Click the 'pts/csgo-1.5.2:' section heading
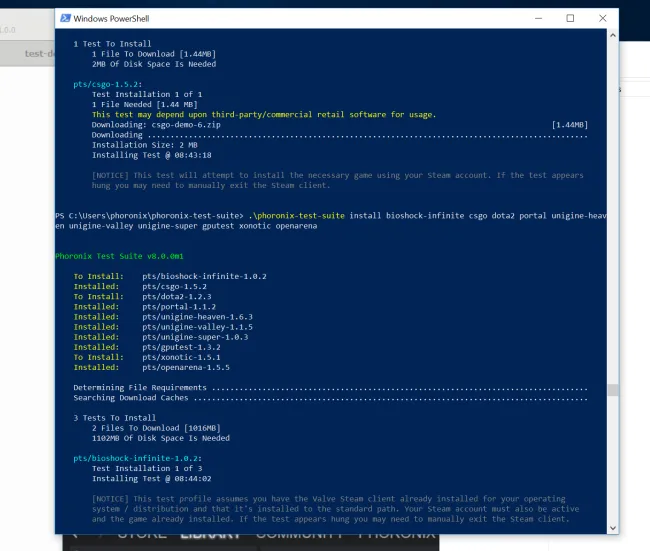This screenshot has width=650, height=551. tap(107, 84)
